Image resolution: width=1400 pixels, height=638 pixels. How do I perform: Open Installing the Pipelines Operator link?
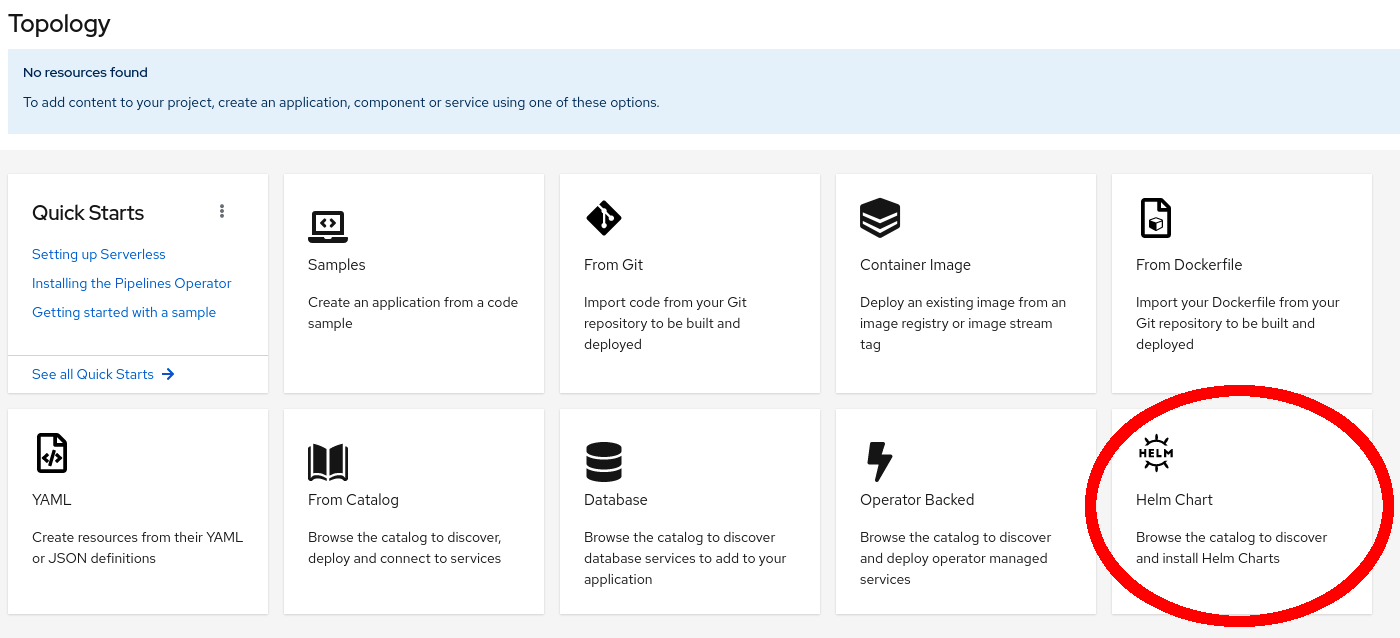(132, 283)
